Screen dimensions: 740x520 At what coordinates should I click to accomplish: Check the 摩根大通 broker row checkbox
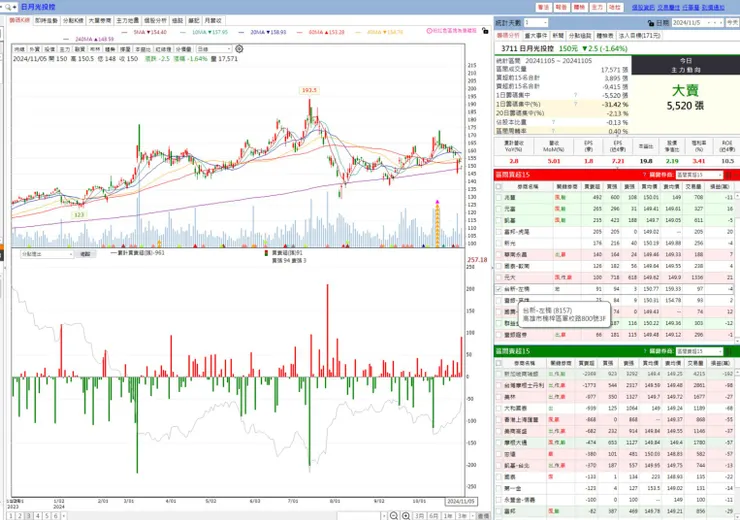[499, 443]
